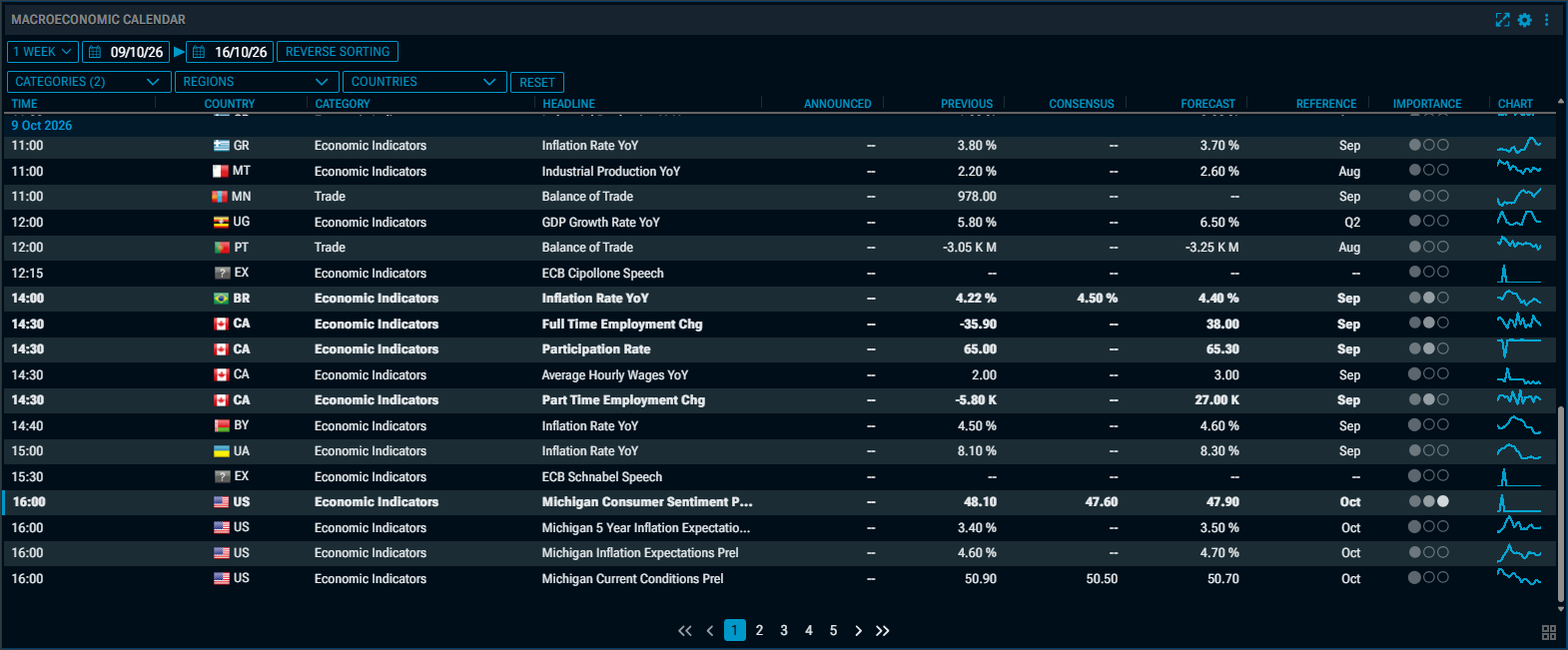Click the RESET filters button
This screenshot has height=650, width=1568.
[x=537, y=83]
